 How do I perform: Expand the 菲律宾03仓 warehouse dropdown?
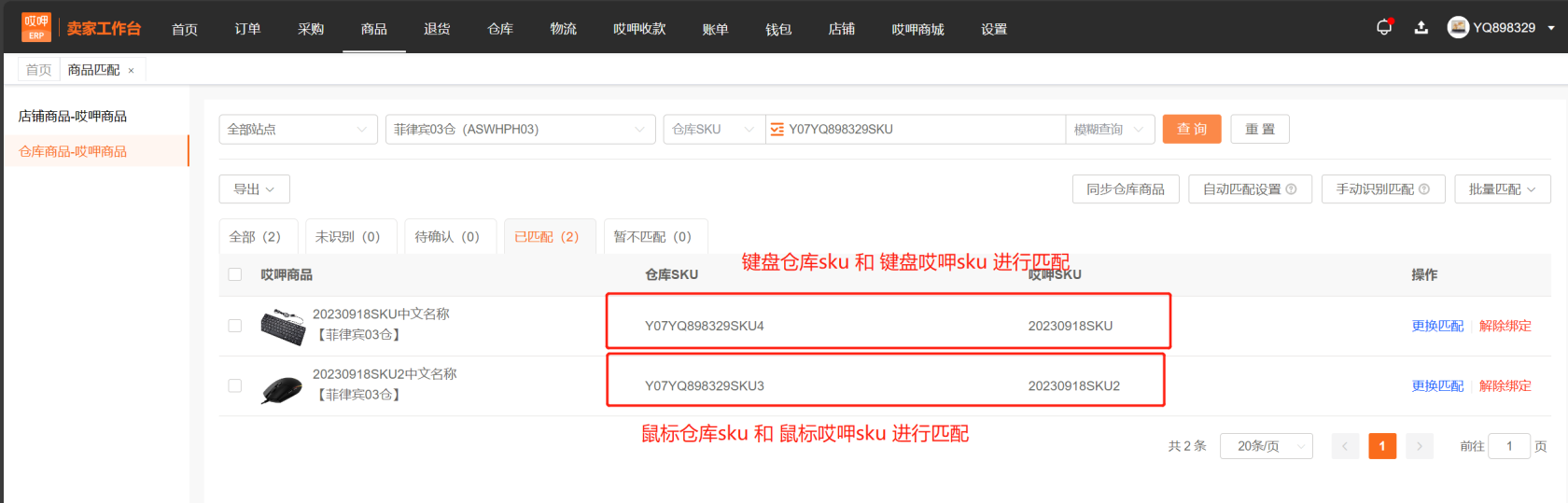pyautogui.click(x=520, y=130)
